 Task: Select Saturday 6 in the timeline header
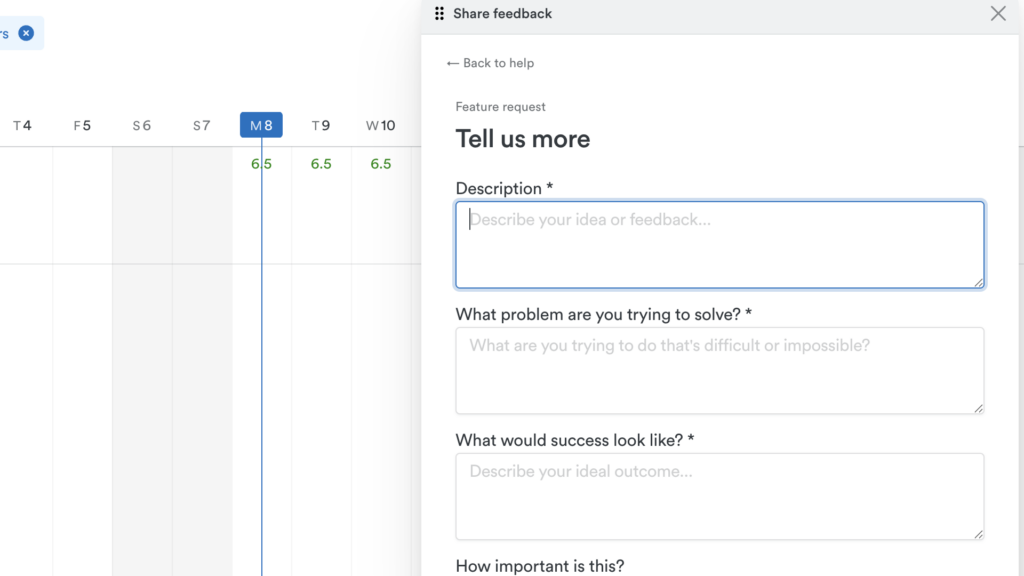click(x=142, y=125)
